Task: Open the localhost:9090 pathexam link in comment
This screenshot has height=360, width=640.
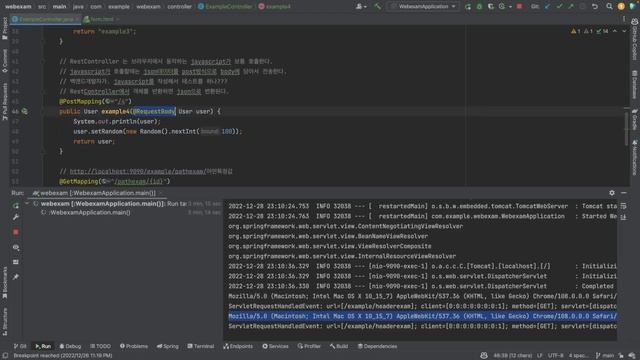Action: [x=138, y=171]
